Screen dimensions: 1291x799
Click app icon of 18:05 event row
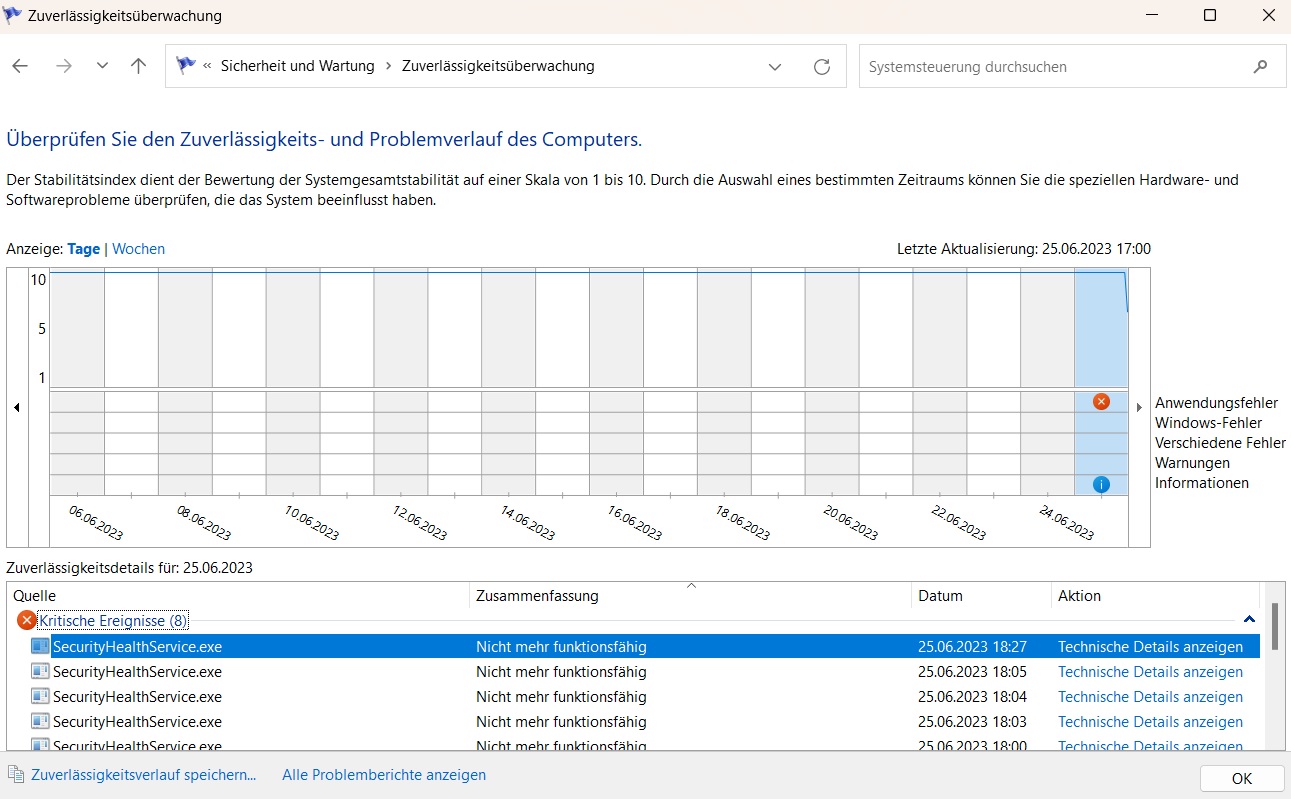point(40,671)
